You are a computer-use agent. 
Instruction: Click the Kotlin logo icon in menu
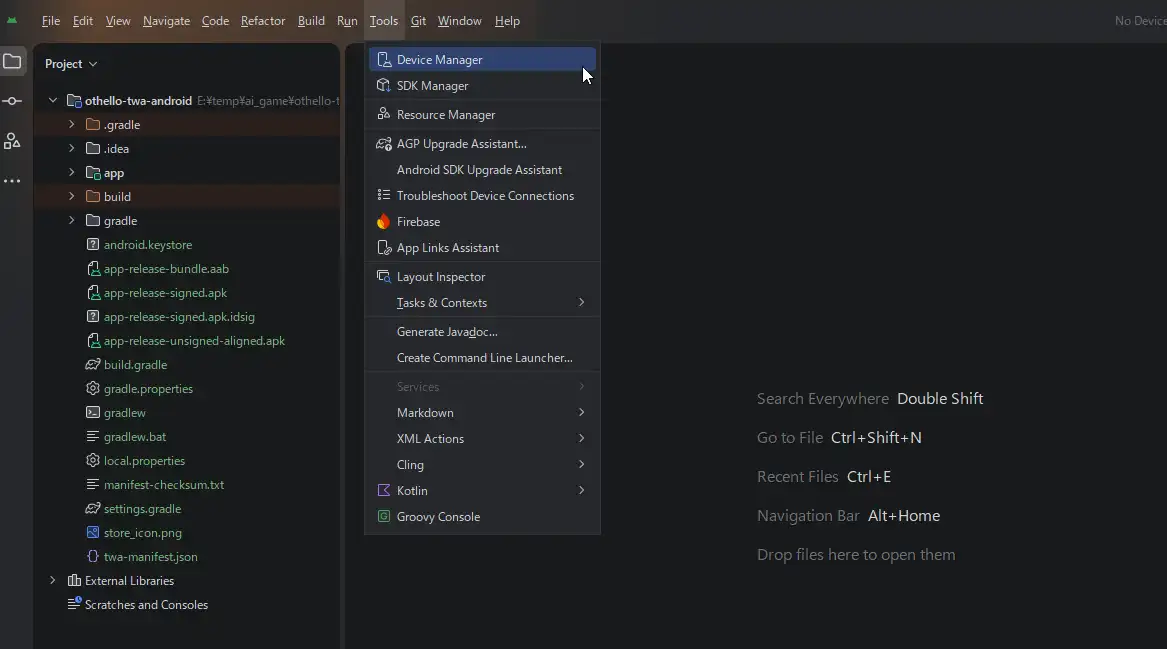coord(384,490)
